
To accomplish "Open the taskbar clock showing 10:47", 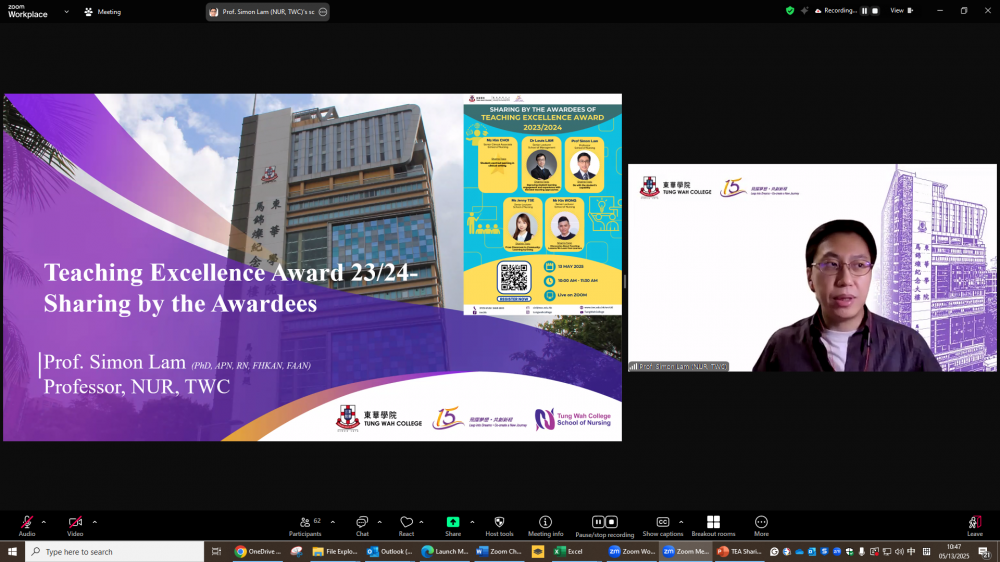I will coord(954,551).
